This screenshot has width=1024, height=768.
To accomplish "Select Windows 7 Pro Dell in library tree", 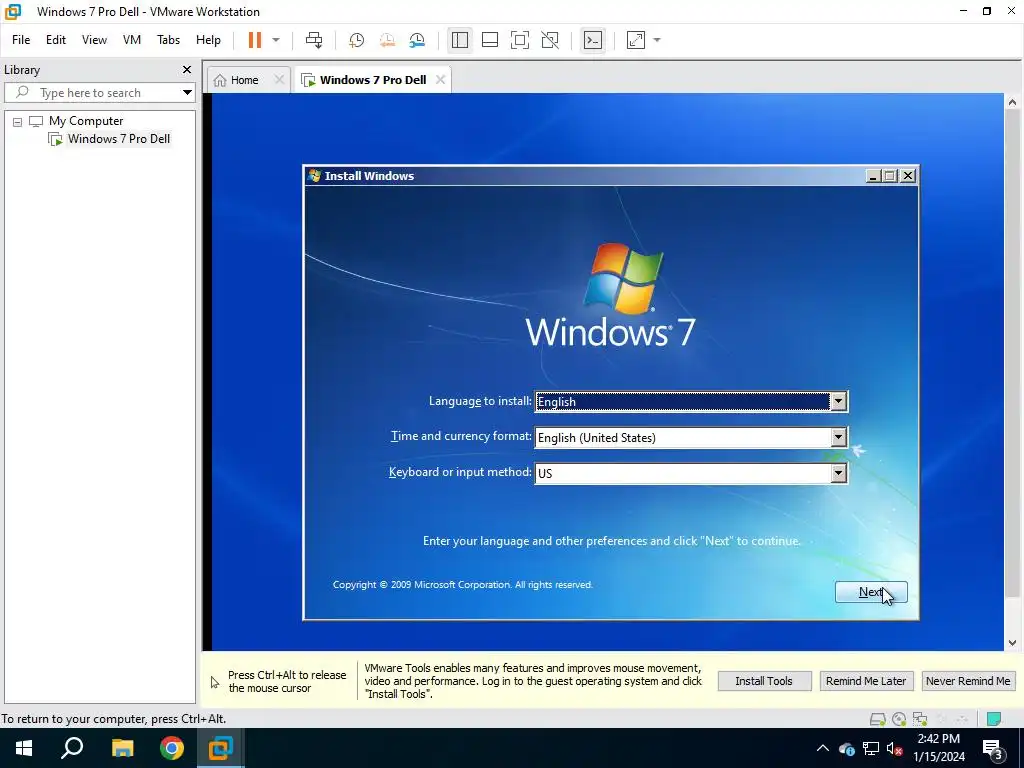I will point(118,138).
